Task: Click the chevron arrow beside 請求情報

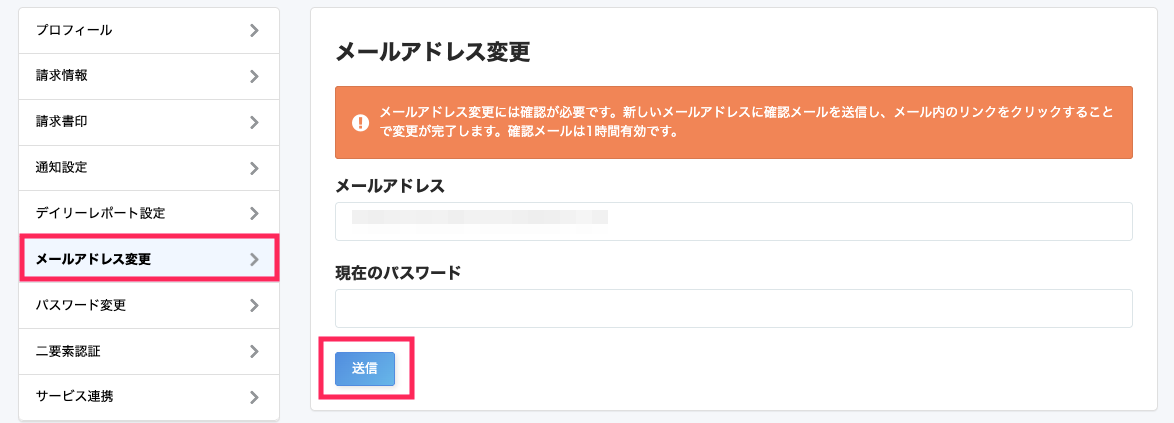Action: click(x=255, y=76)
